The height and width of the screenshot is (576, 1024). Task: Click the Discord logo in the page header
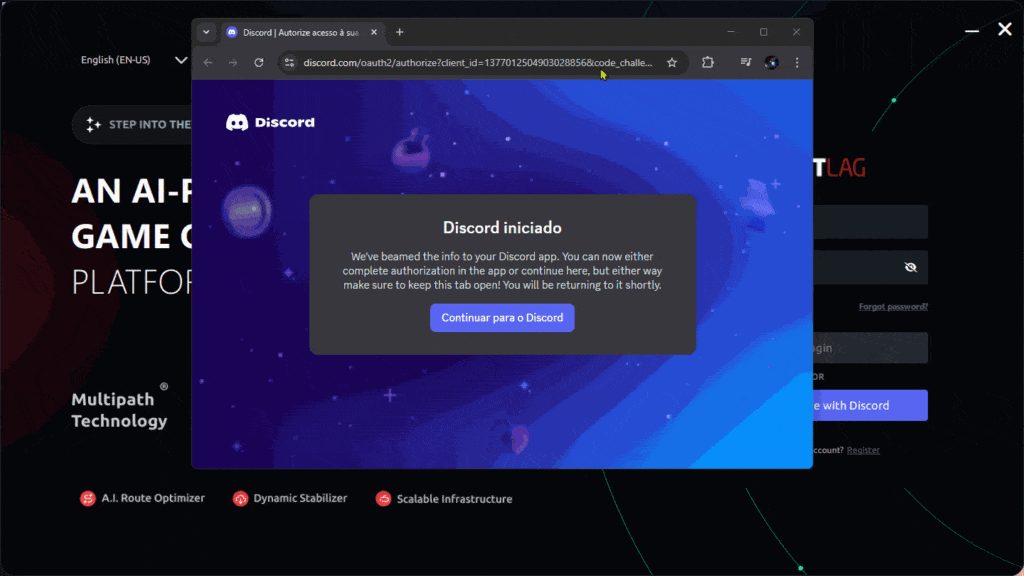click(270, 122)
